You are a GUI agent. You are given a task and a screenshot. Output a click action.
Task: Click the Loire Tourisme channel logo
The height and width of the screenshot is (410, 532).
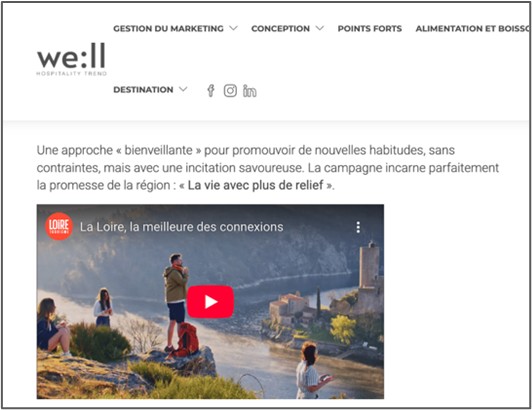point(59,226)
